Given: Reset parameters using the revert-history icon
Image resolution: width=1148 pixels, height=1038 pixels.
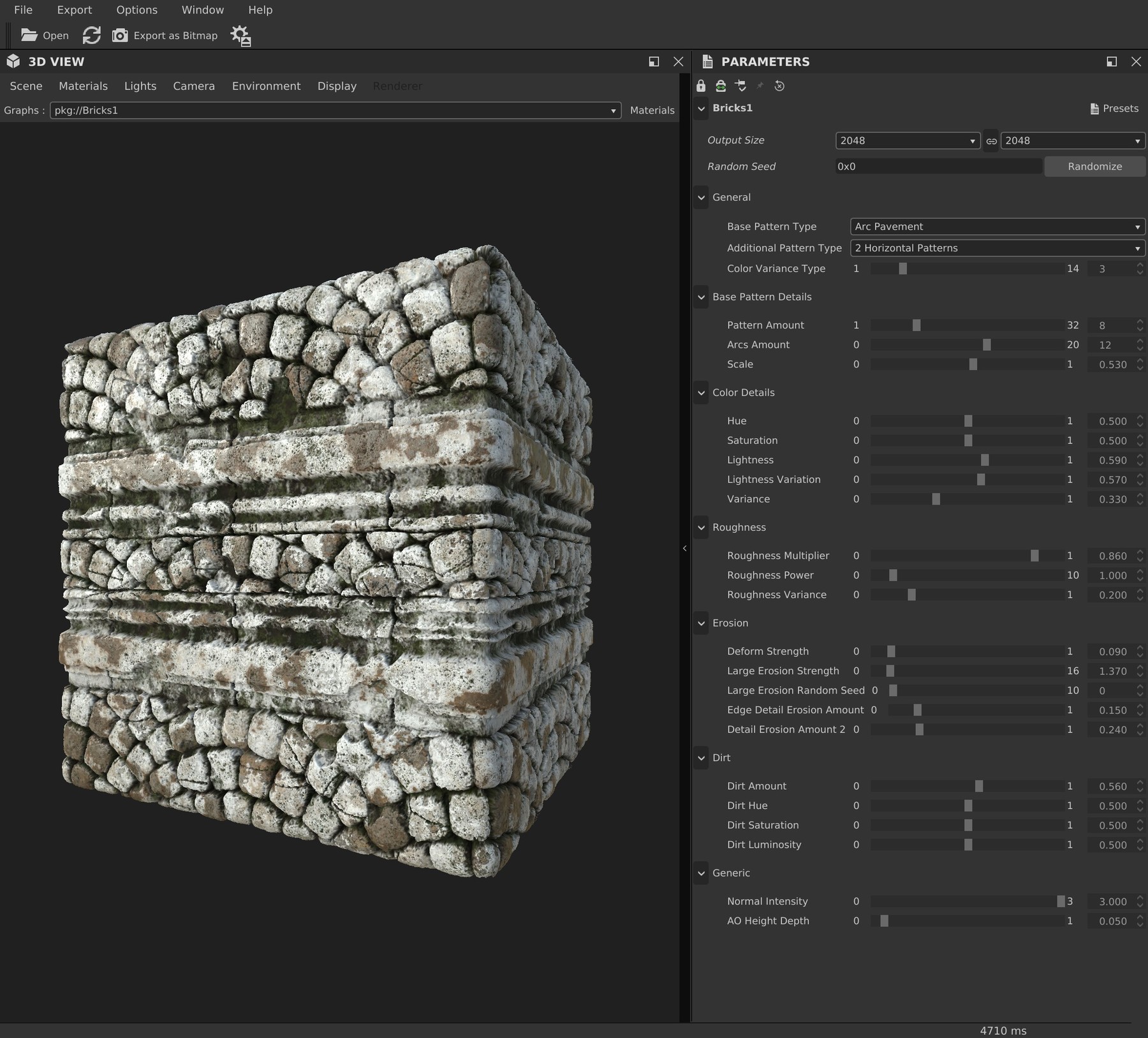Looking at the screenshot, I should coord(779,86).
